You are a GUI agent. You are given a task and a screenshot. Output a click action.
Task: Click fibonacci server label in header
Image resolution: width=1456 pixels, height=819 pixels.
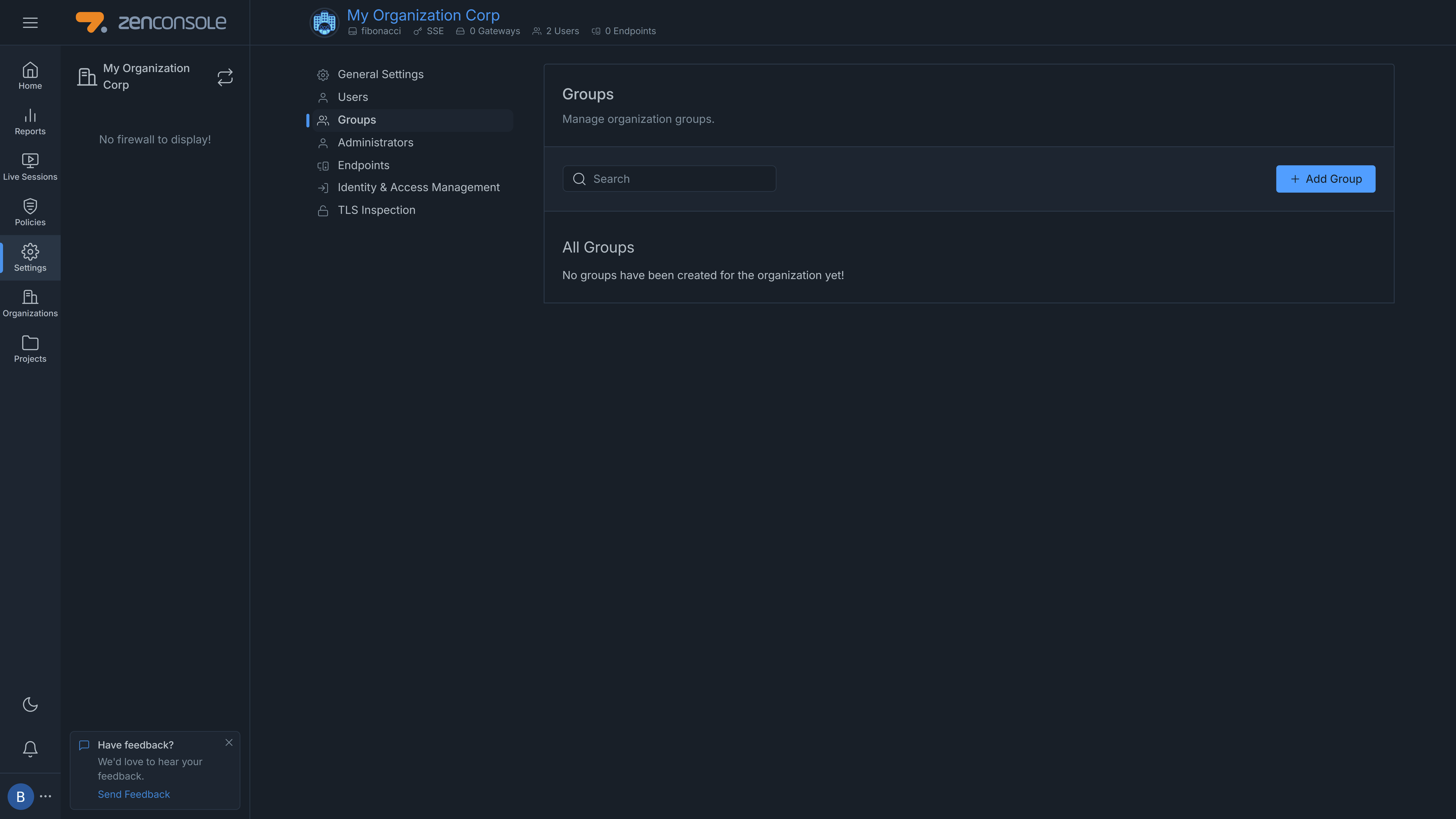pos(375,31)
